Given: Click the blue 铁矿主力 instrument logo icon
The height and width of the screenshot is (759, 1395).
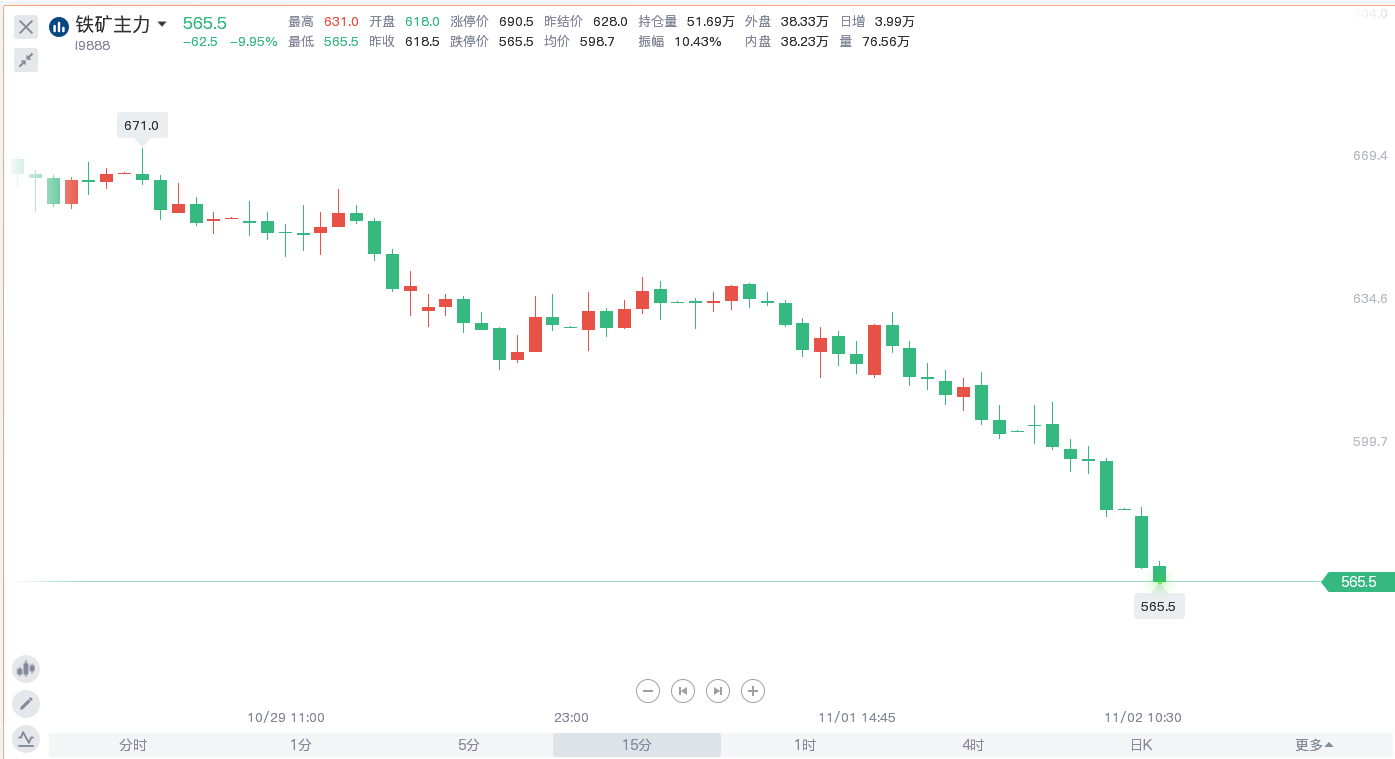Looking at the screenshot, I should 59,26.
